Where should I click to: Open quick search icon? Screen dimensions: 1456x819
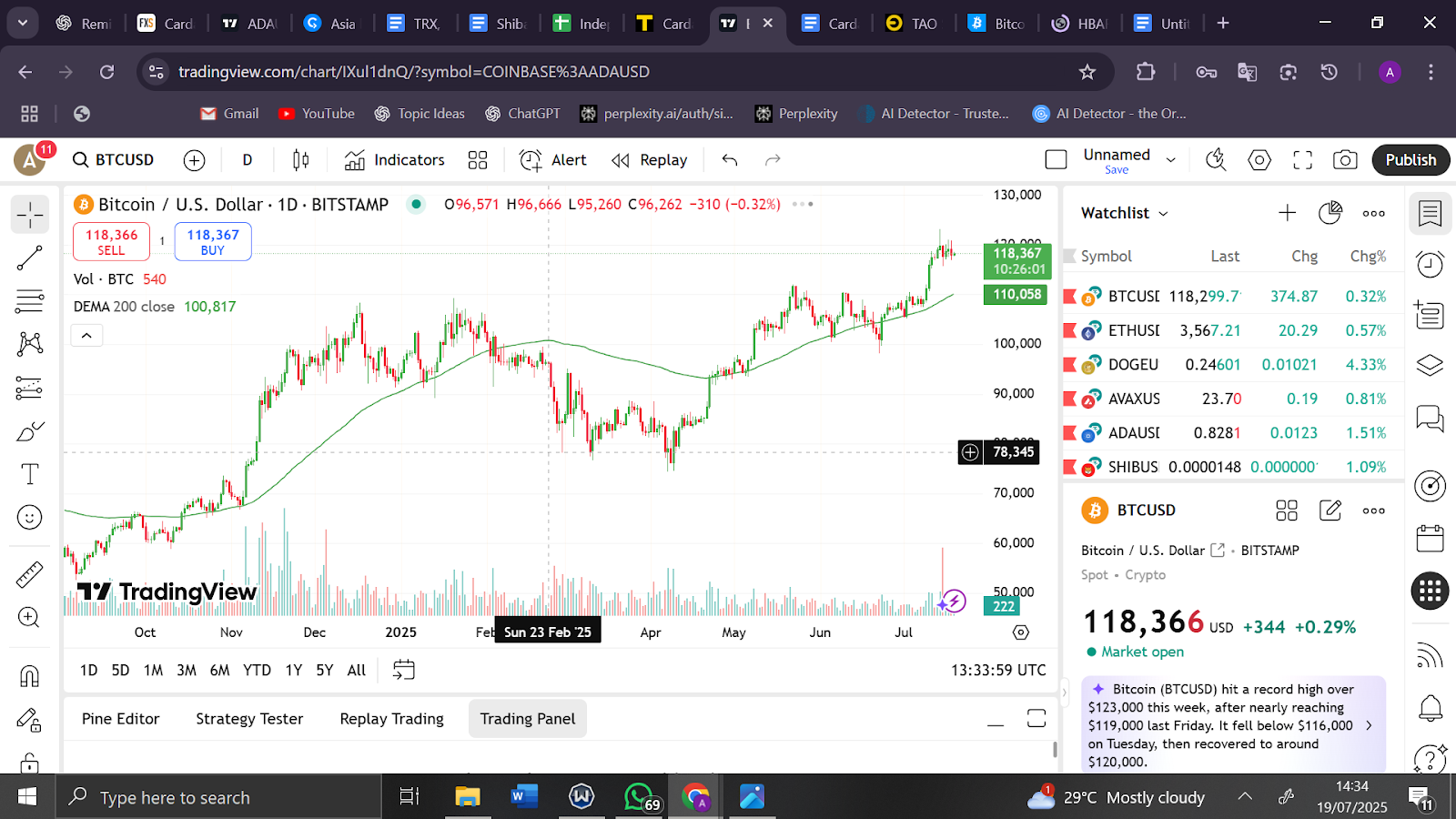point(1216,160)
